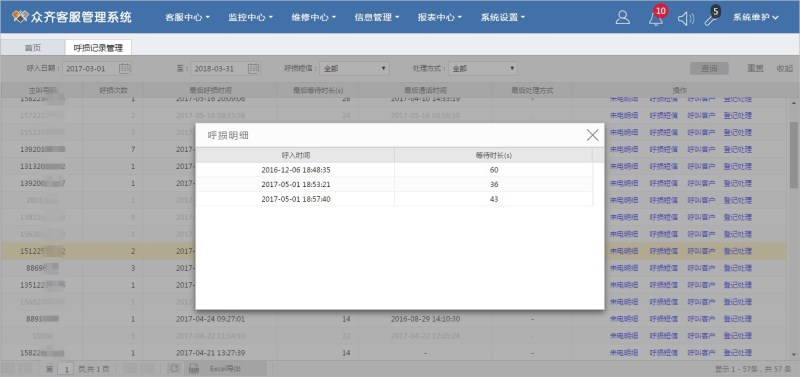Screen dimensions: 800x377
Task: Click the 等待时长(s) column header
Action: pyautogui.click(x=493, y=155)
